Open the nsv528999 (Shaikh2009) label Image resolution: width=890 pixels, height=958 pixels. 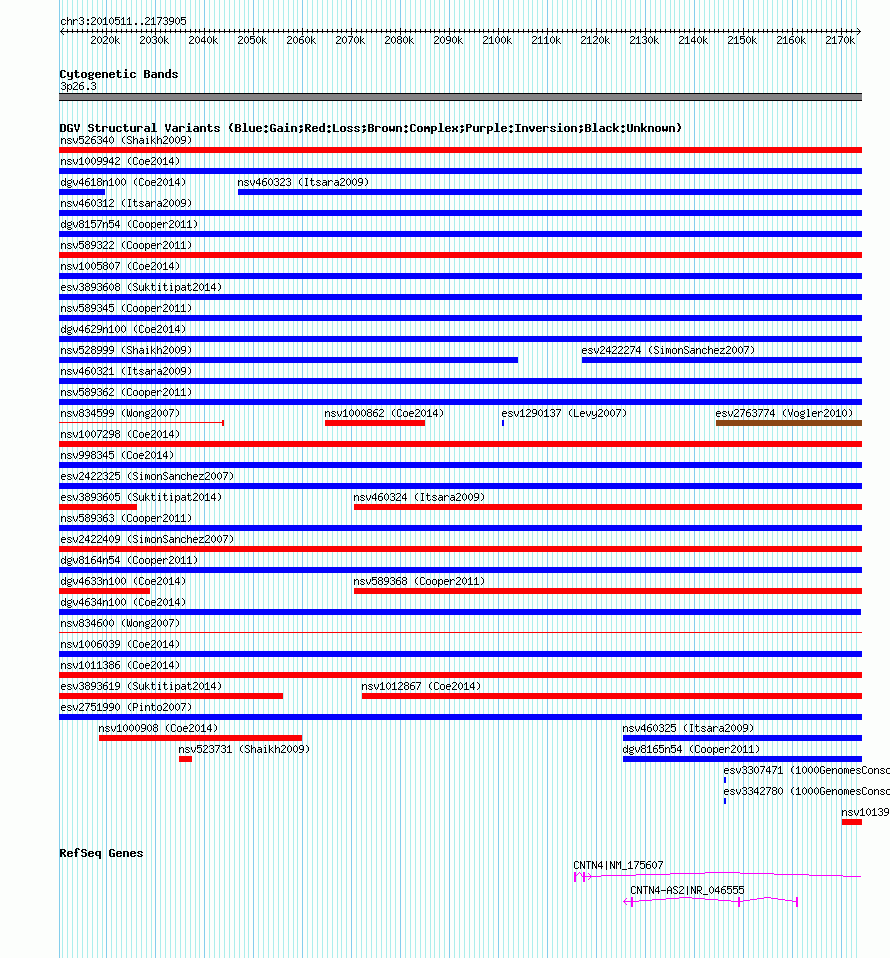pos(126,350)
